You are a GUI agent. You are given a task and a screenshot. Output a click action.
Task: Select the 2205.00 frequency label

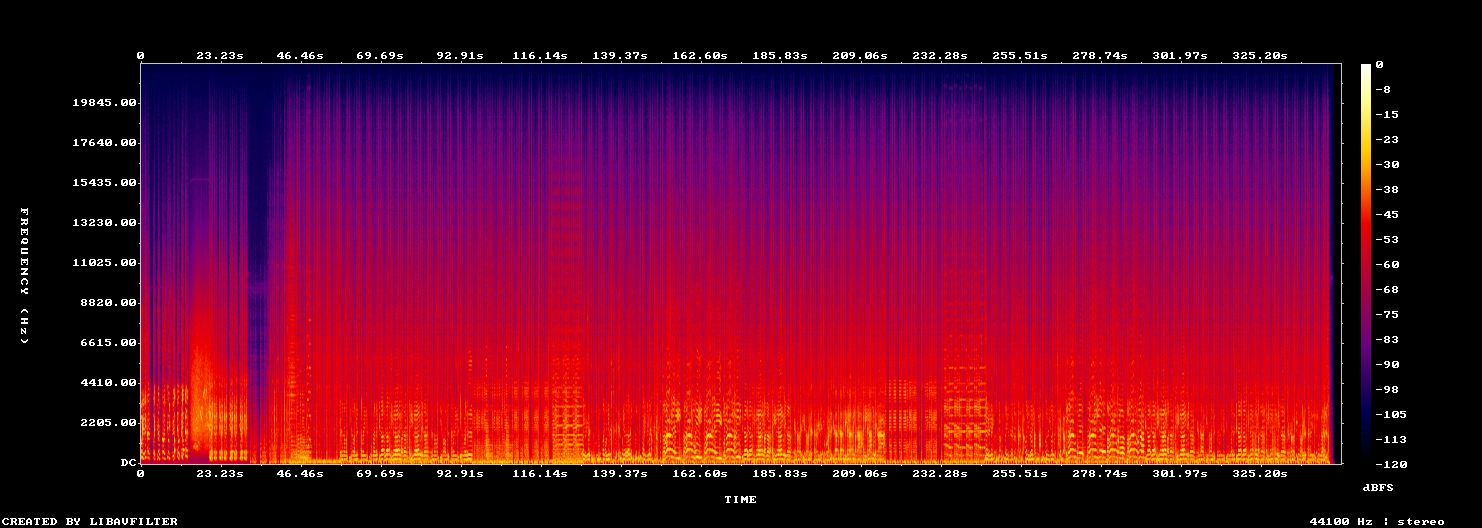tap(109, 423)
